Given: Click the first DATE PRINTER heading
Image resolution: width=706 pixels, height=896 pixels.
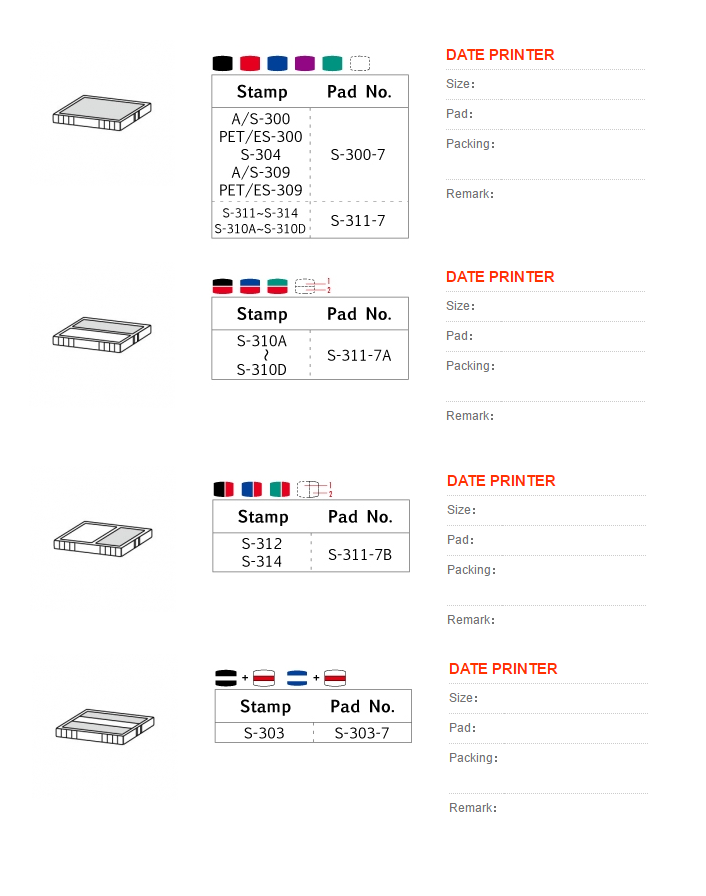Looking at the screenshot, I should coord(500,55).
